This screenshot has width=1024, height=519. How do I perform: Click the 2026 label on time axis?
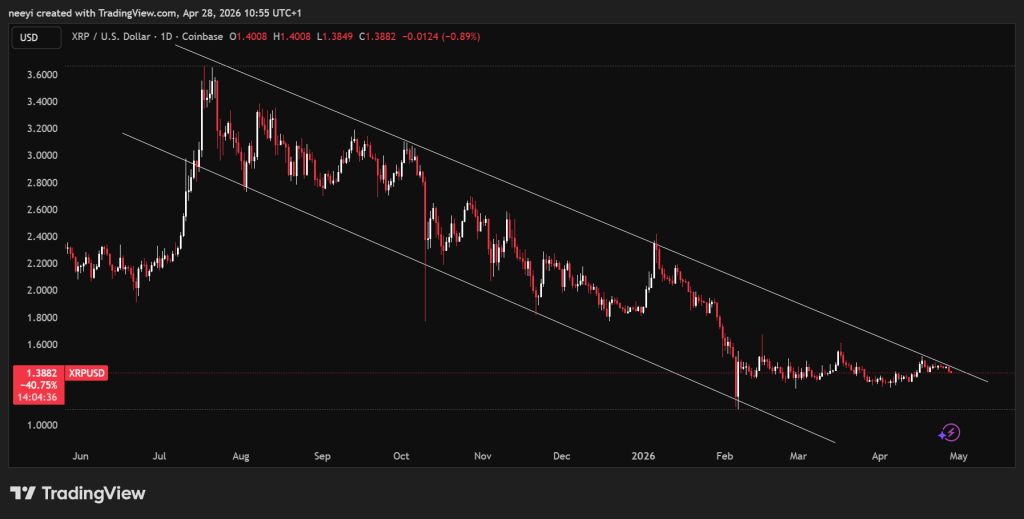(644, 456)
